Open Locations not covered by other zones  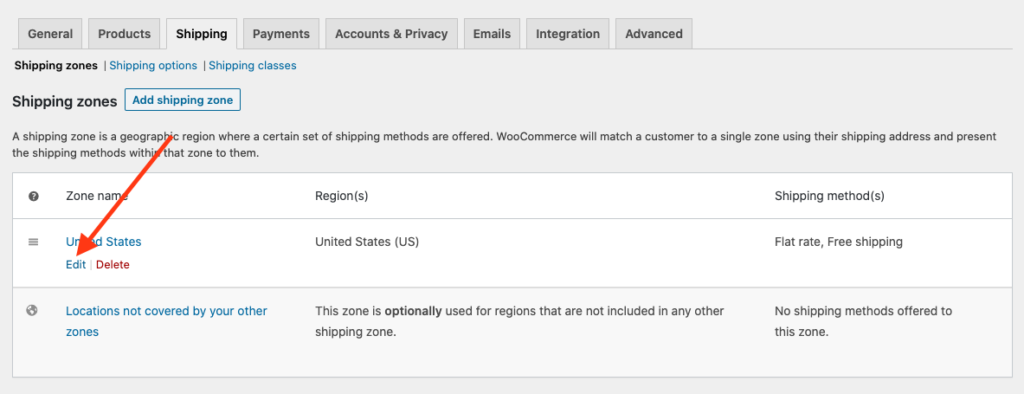click(167, 321)
